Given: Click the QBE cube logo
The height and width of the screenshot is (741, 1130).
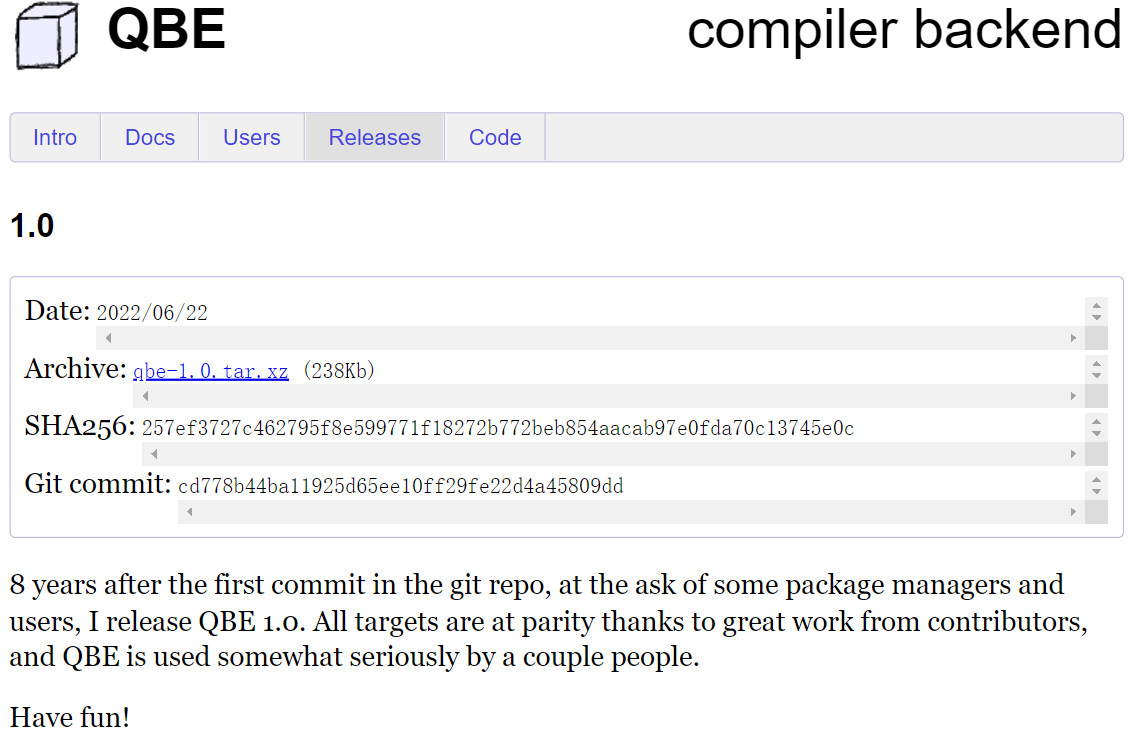Looking at the screenshot, I should 47,33.
